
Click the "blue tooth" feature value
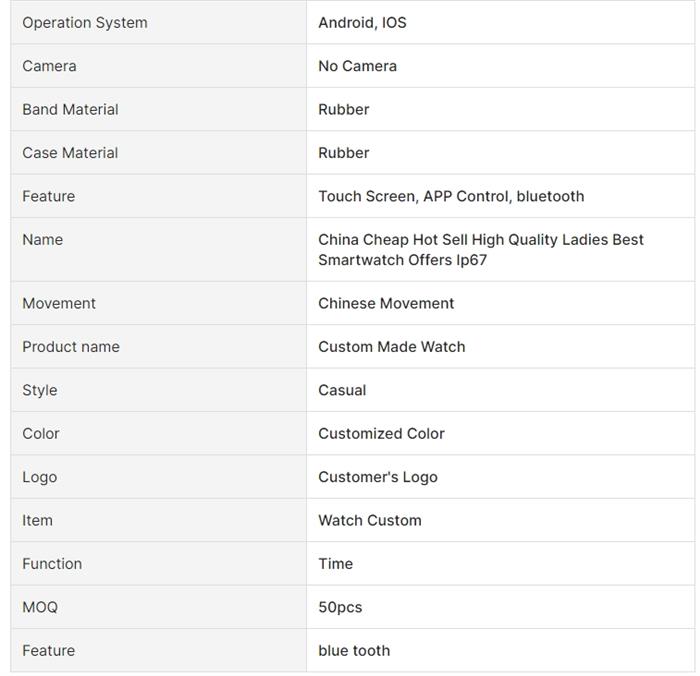tap(354, 651)
